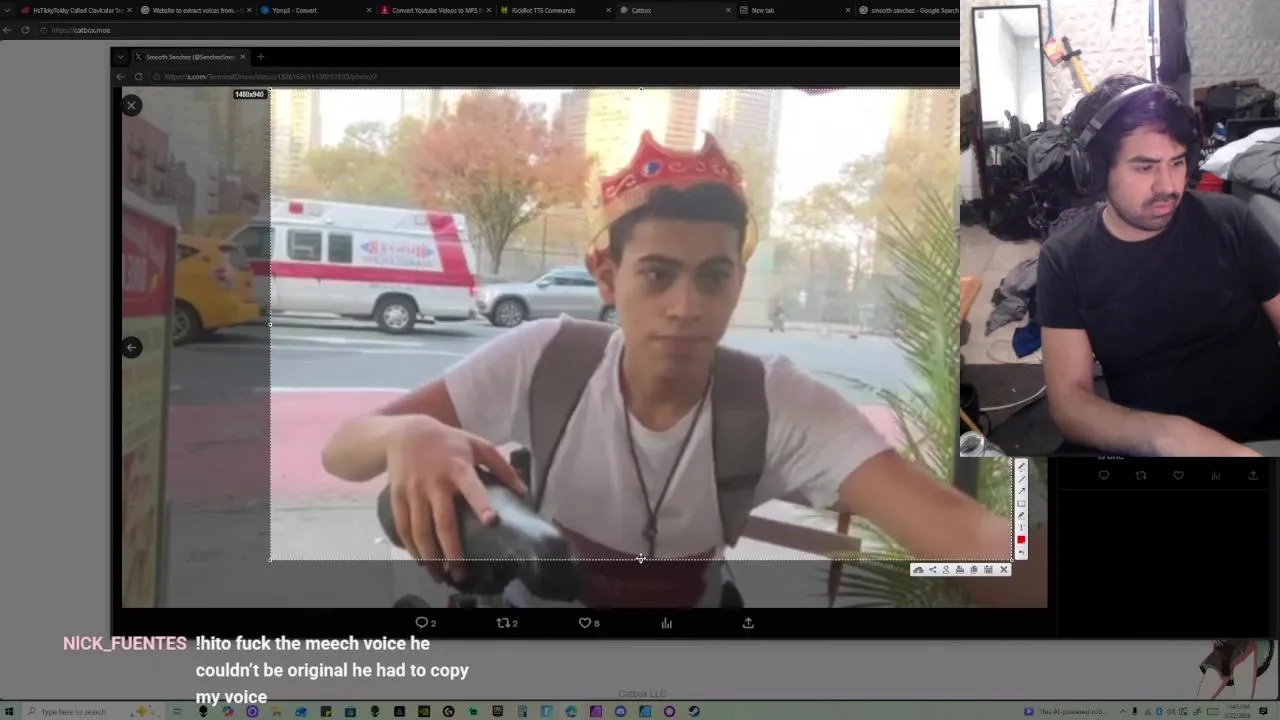1280x720 pixels.
Task: Switch to the New tab tab
Action: point(794,10)
